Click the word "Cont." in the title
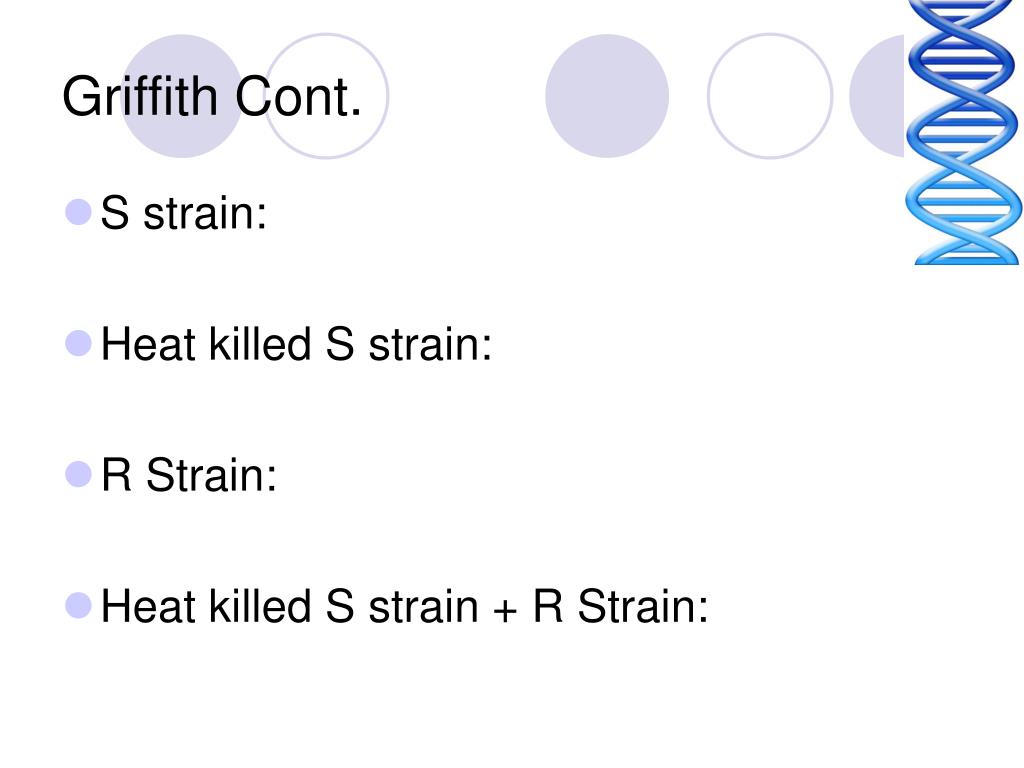This screenshot has width=1024, height=768. pyautogui.click(x=298, y=97)
